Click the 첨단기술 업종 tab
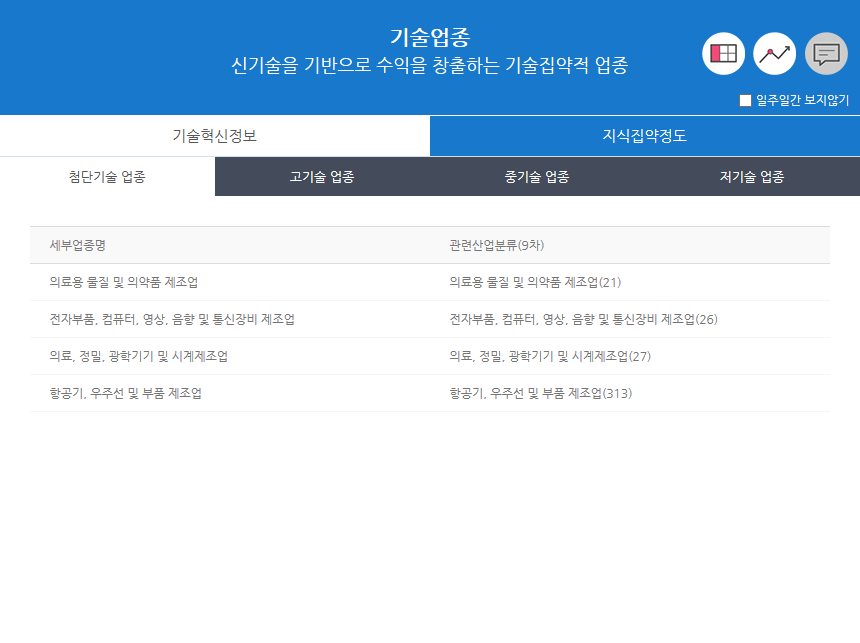 point(107,176)
